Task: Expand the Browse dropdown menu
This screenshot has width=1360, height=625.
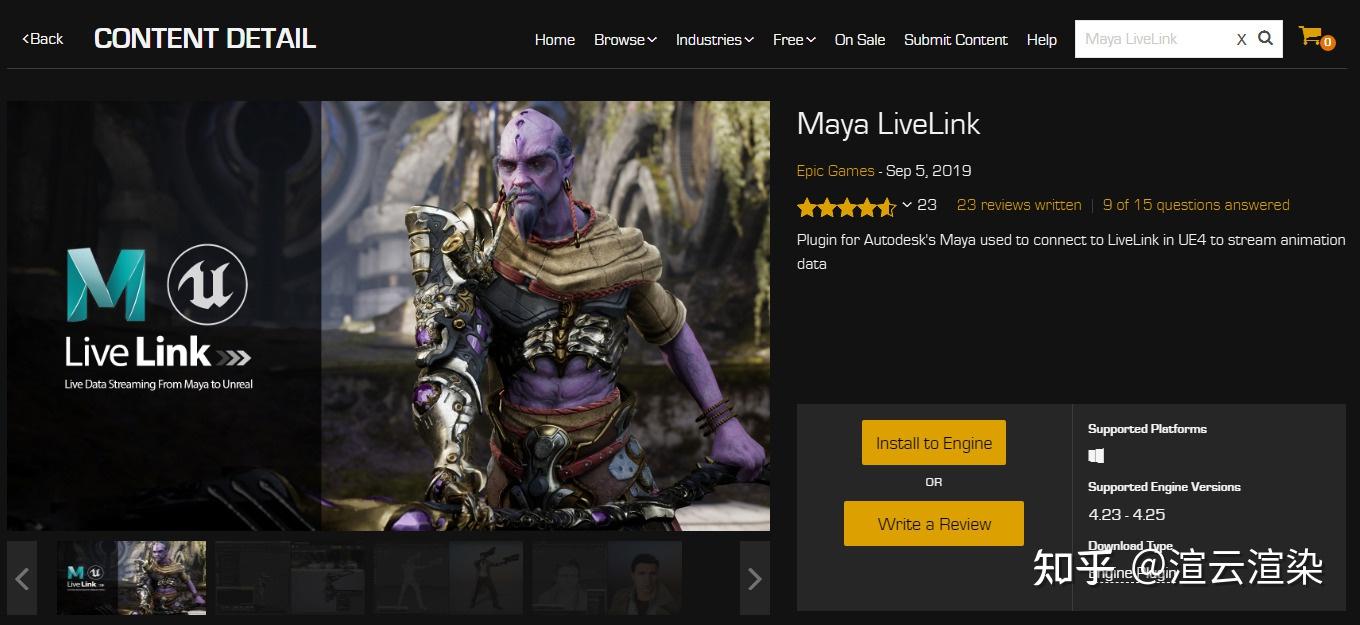Action: click(625, 40)
